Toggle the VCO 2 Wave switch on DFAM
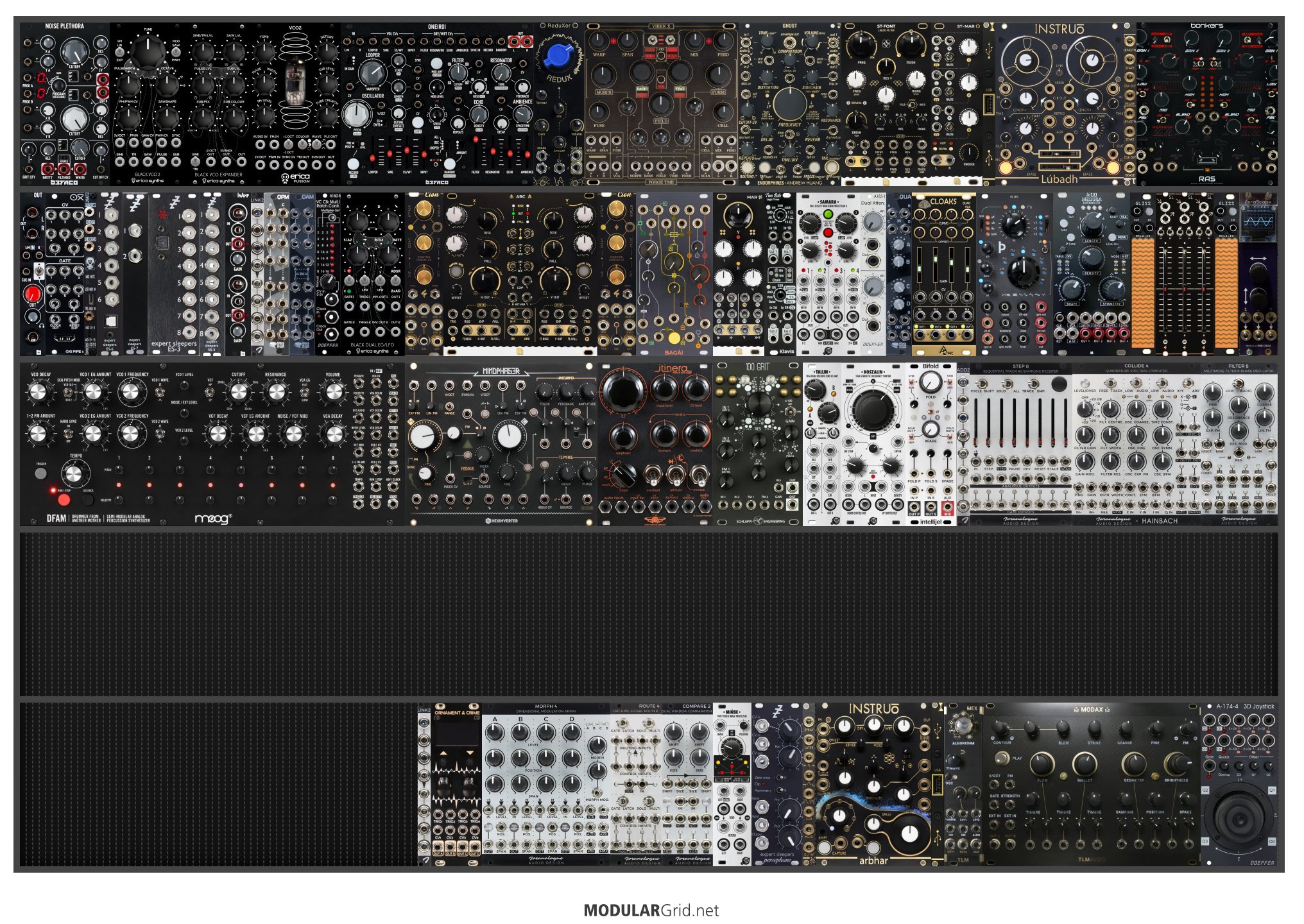This screenshot has width=1304, height=924. pyautogui.click(x=160, y=433)
